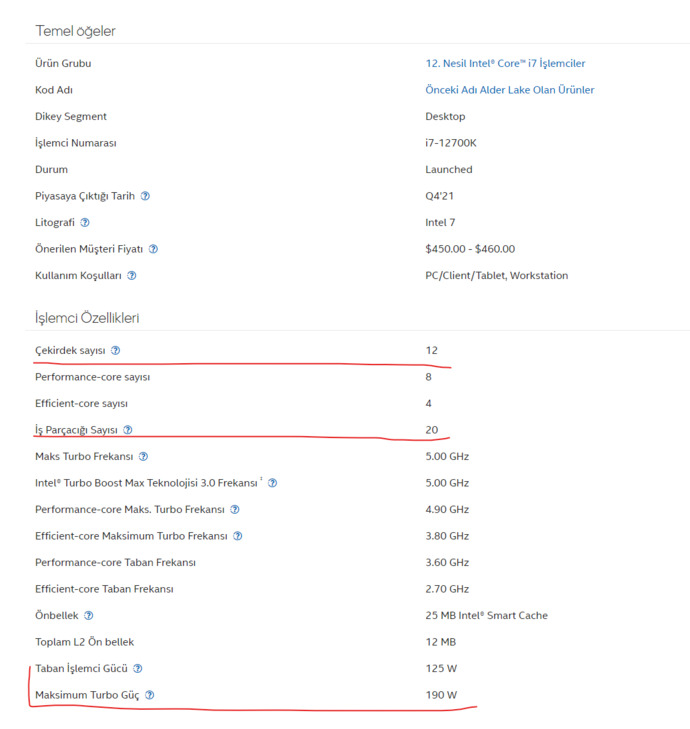Click the Kod Adı label
Viewport: 690px width, 729px height.
(54, 90)
